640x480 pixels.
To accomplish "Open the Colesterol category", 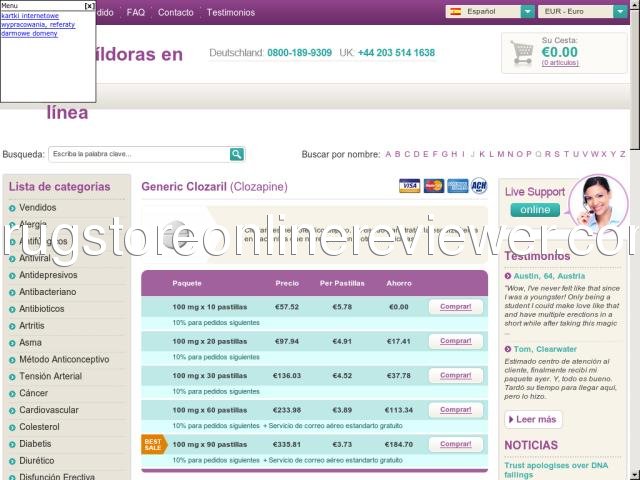I will pos(39,427).
